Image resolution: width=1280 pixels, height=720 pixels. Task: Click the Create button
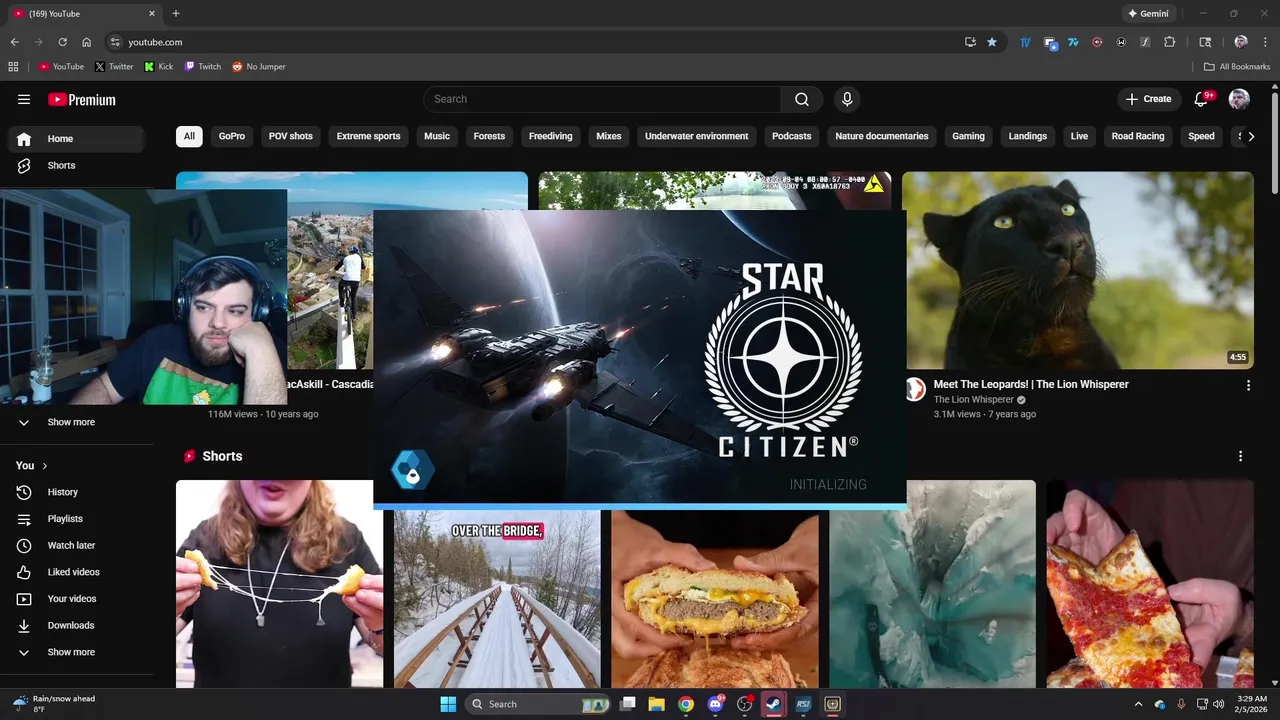[x=1149, y=99]
